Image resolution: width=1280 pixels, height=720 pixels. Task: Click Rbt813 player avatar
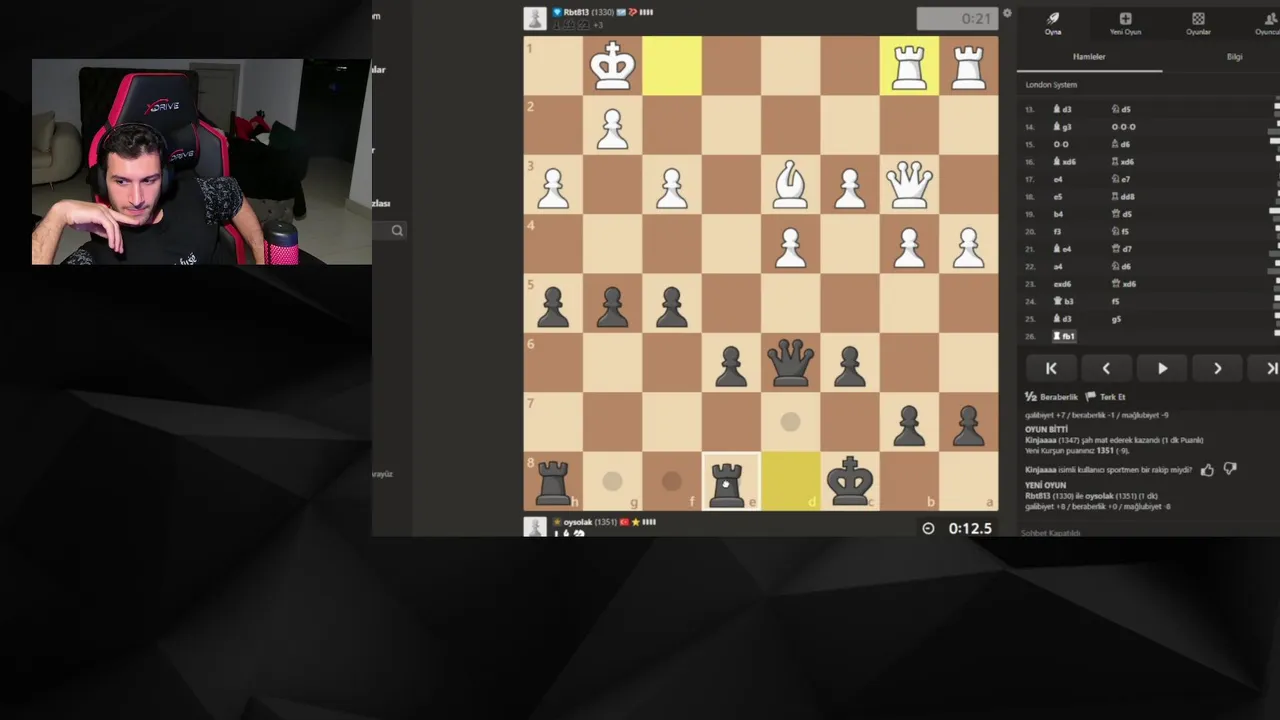click(x=535, y=18)
